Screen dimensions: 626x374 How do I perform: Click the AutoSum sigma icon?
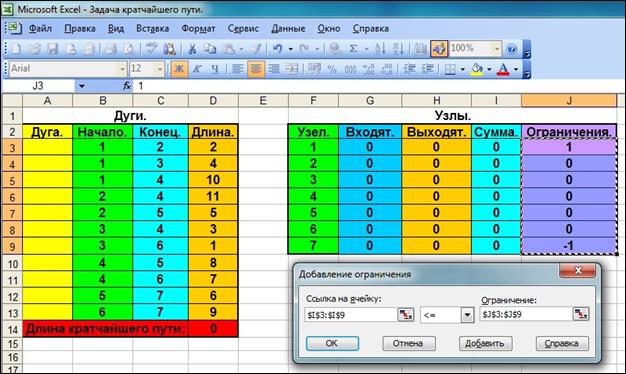353,49
